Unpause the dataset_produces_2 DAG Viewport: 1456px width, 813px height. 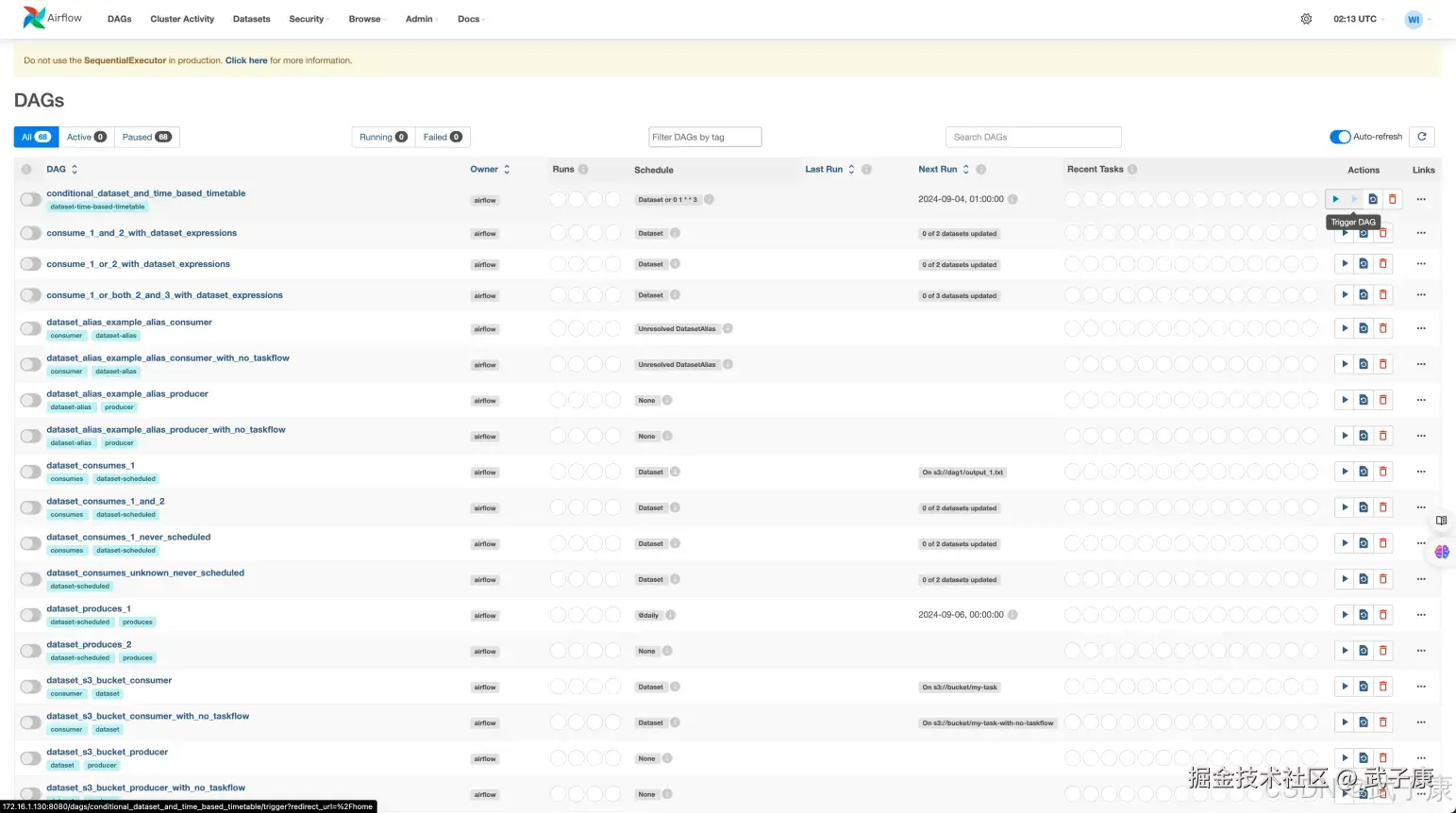pos(29,650)
